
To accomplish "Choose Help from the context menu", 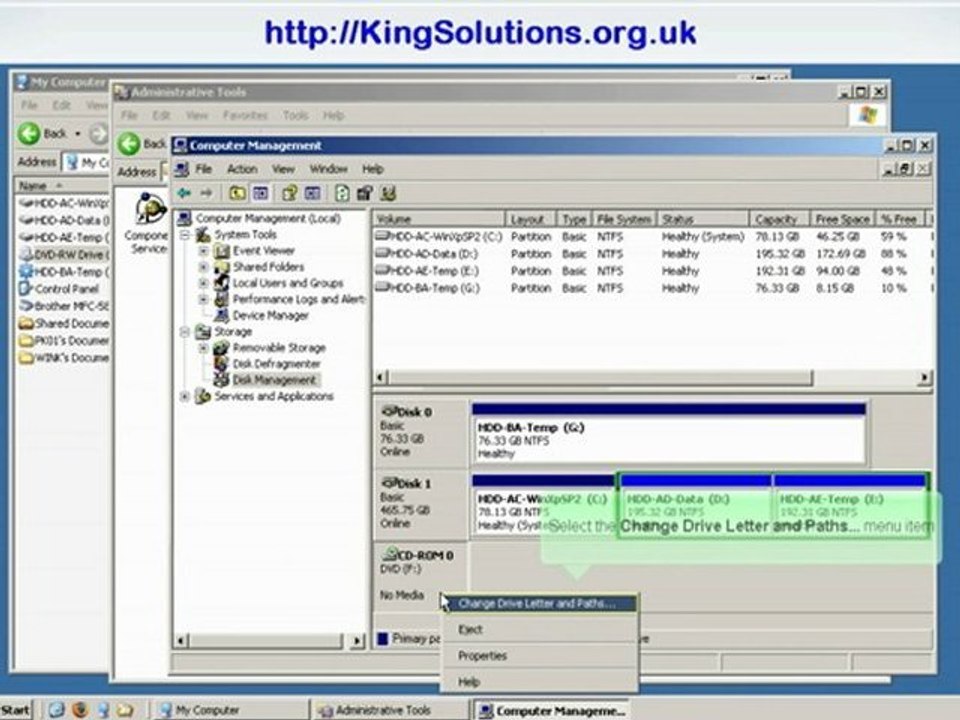I will point(539,681).
